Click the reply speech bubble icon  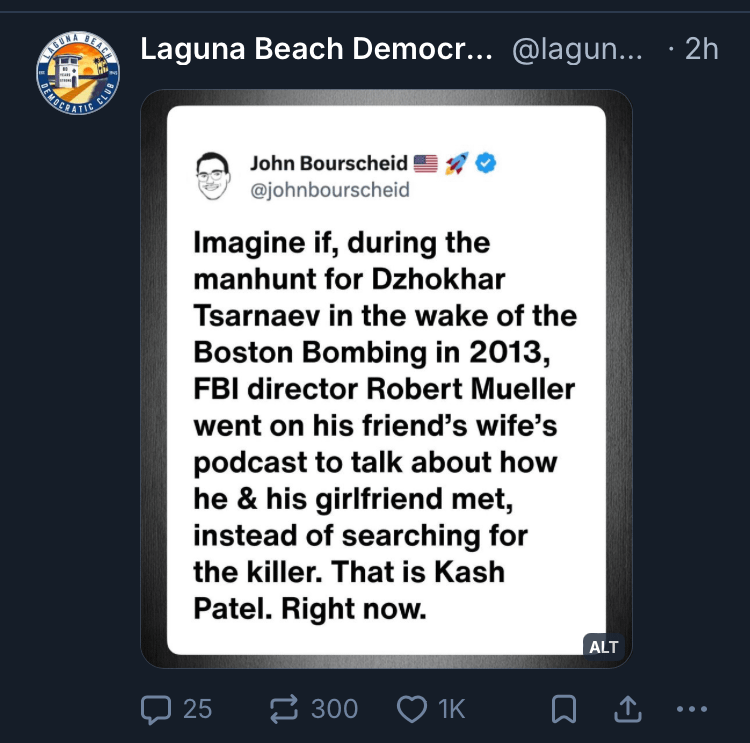click(x=155, y=709)
